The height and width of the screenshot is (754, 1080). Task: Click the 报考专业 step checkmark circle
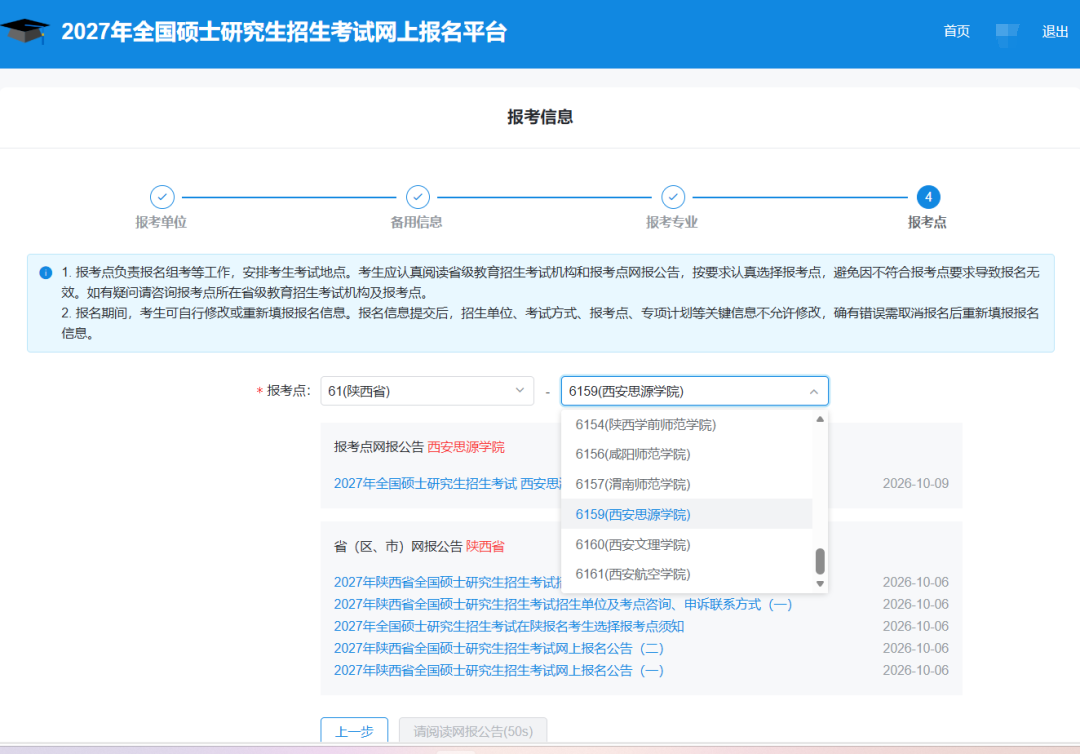click(x=673, y=197)
